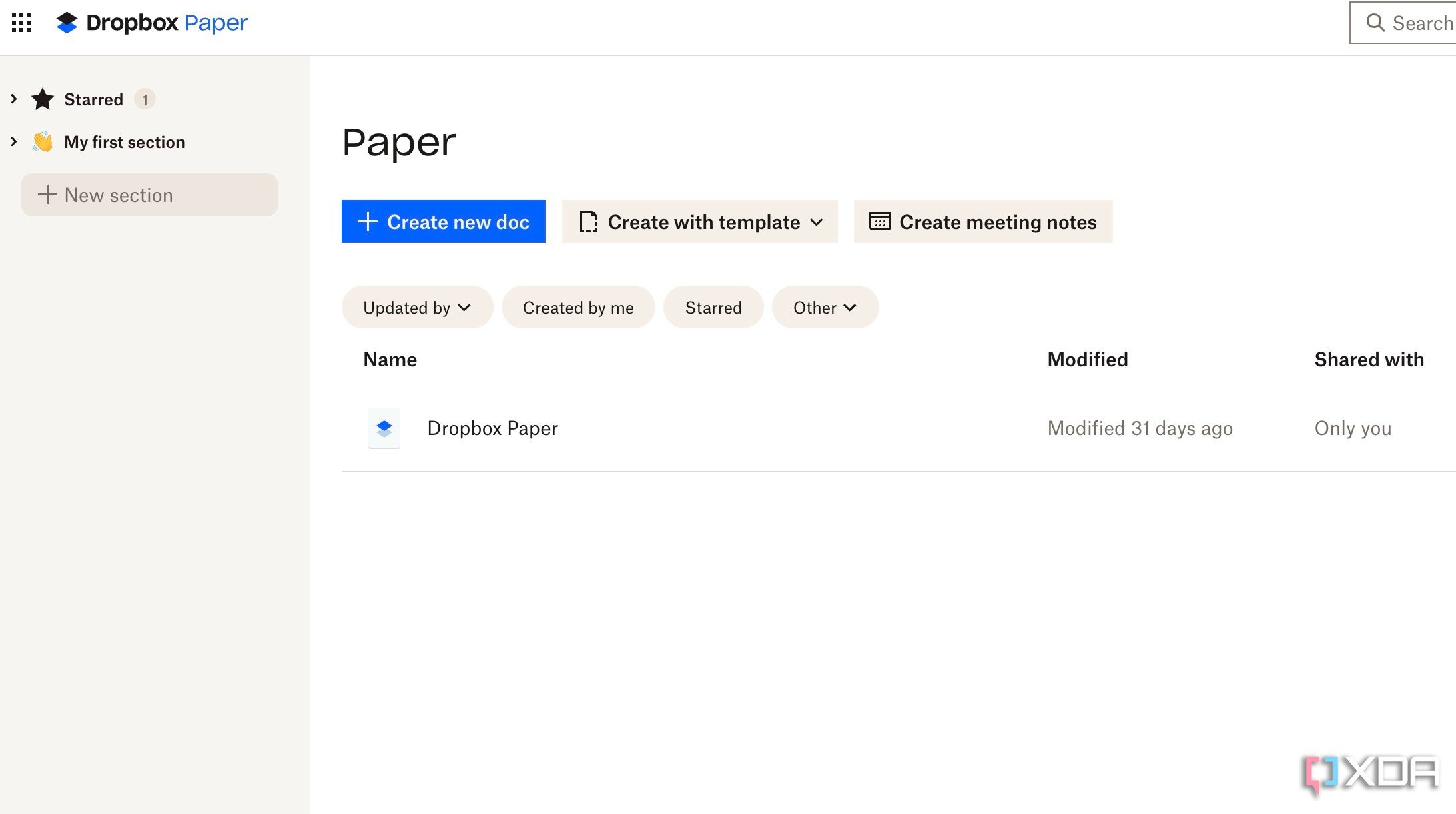Viewport: 1456px width, 814px height.
Task: Expand the Other dropdown filter
Action: (824, 307)
